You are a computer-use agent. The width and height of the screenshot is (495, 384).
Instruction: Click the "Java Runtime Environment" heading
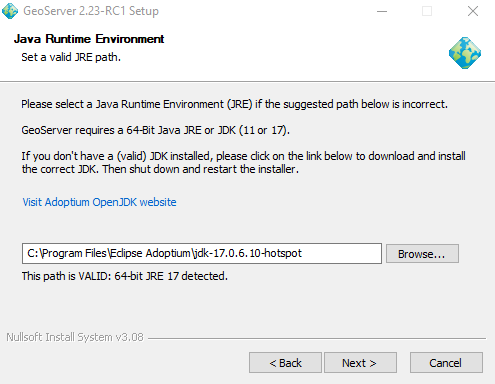89,39
